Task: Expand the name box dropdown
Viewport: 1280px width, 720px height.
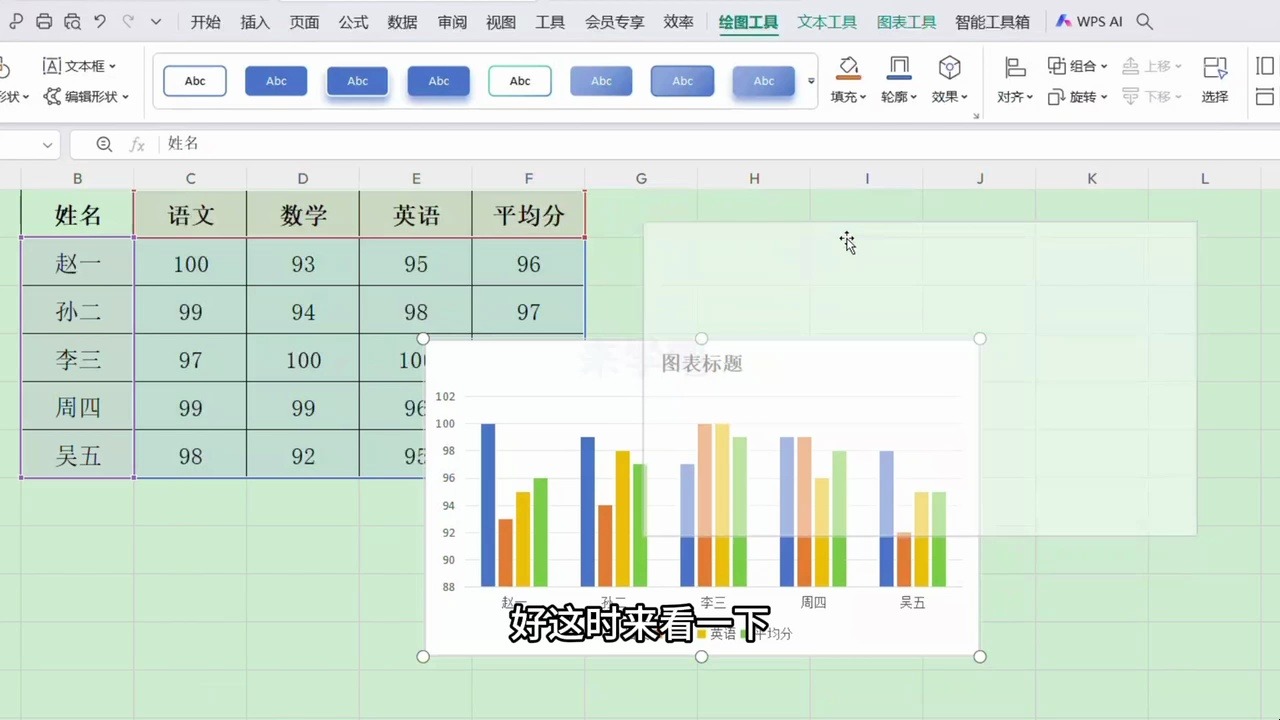Action: [47, 145]
